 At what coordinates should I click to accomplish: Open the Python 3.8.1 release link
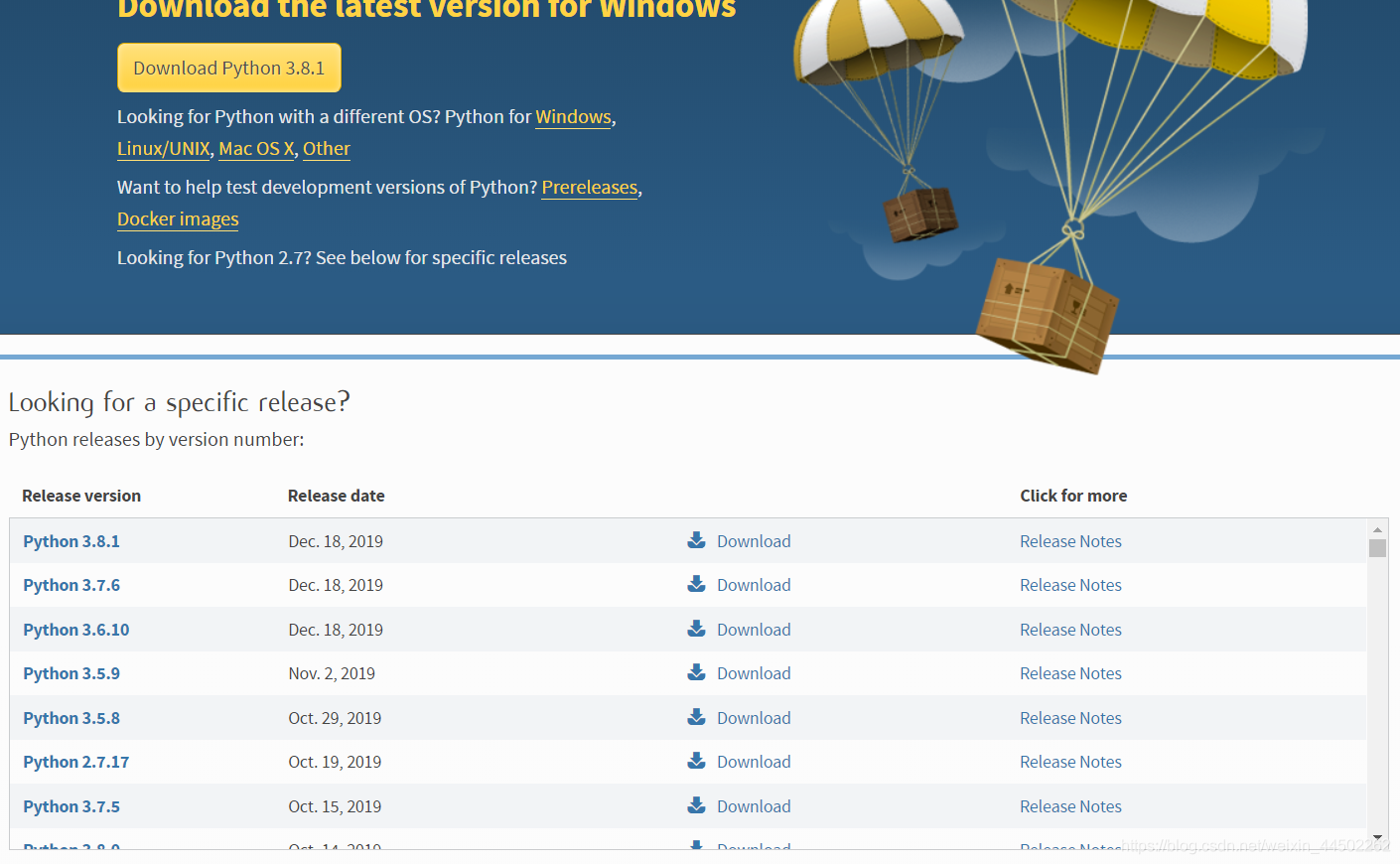(71, 541)
